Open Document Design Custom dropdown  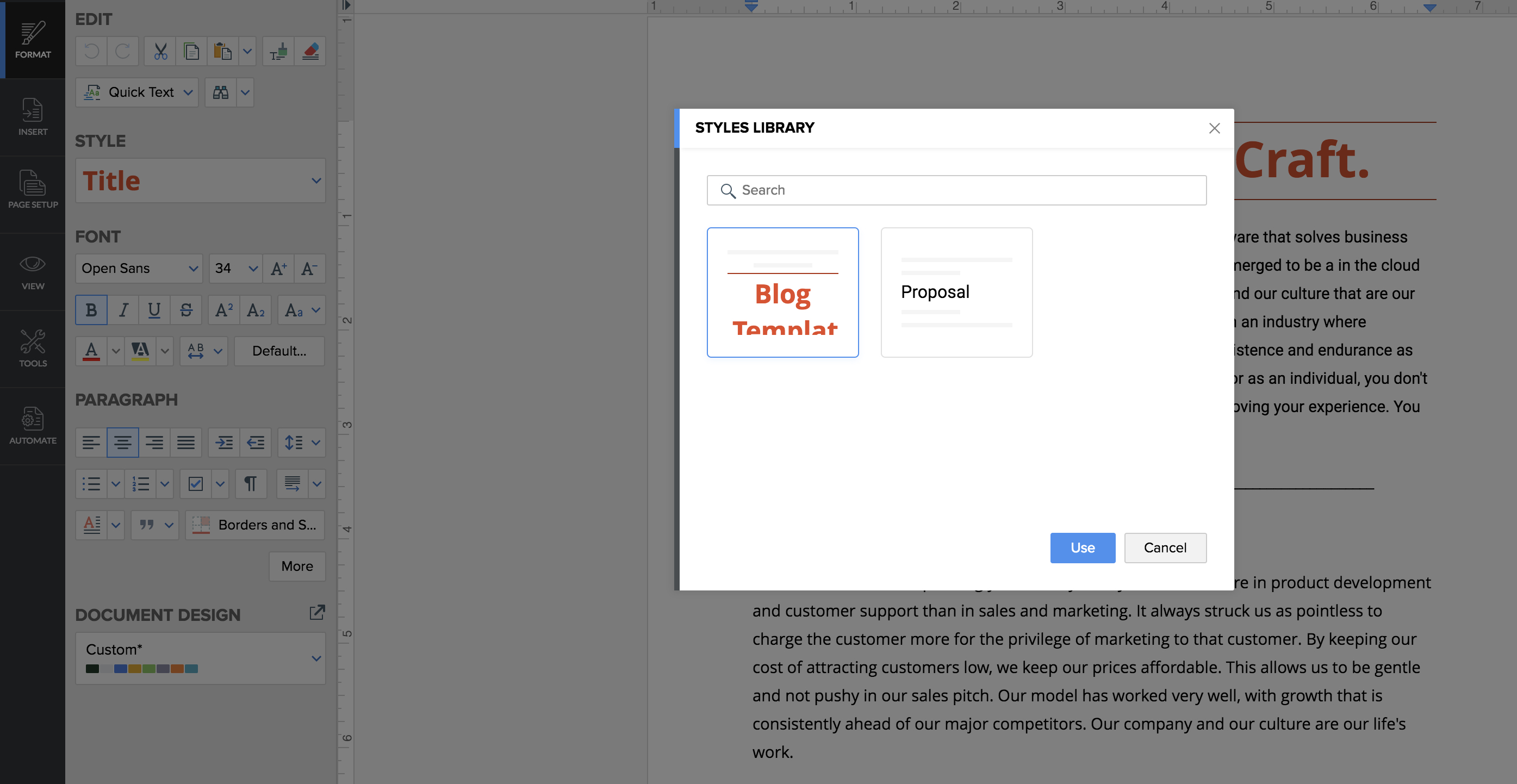click(200, 658)
